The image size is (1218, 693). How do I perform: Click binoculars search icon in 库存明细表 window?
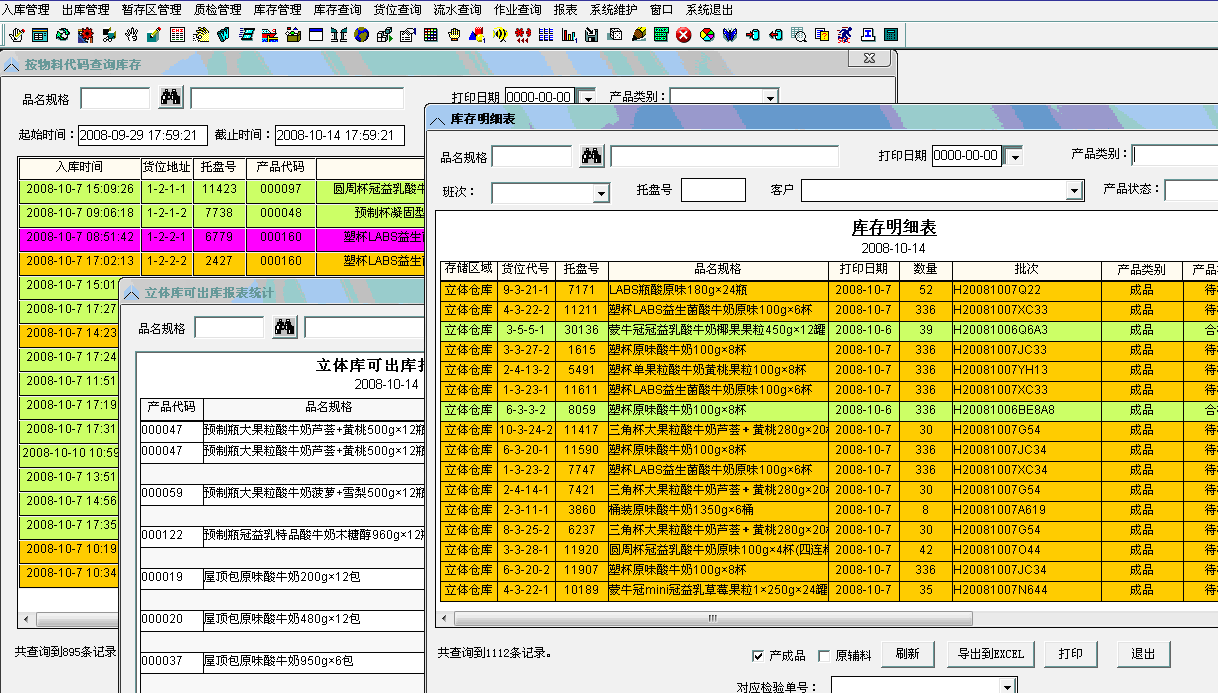(591, 156)
